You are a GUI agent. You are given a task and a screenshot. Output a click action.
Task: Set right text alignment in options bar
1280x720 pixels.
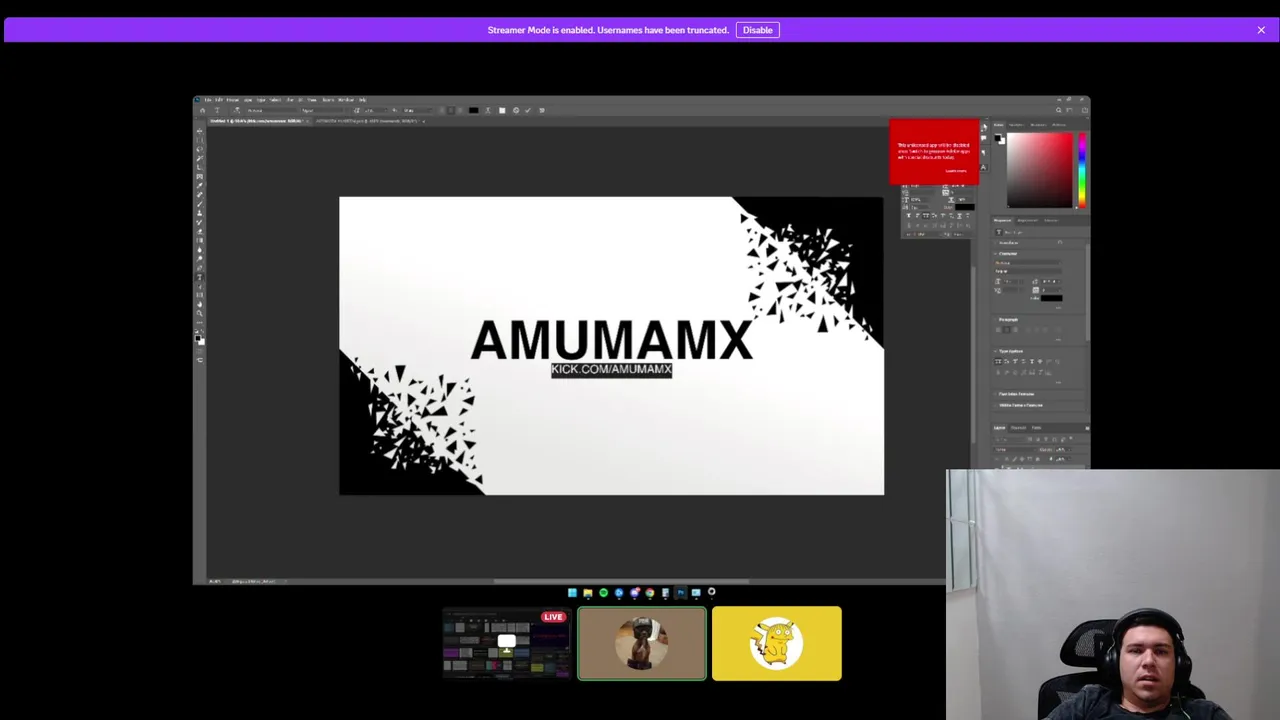[x=460, y=110]
